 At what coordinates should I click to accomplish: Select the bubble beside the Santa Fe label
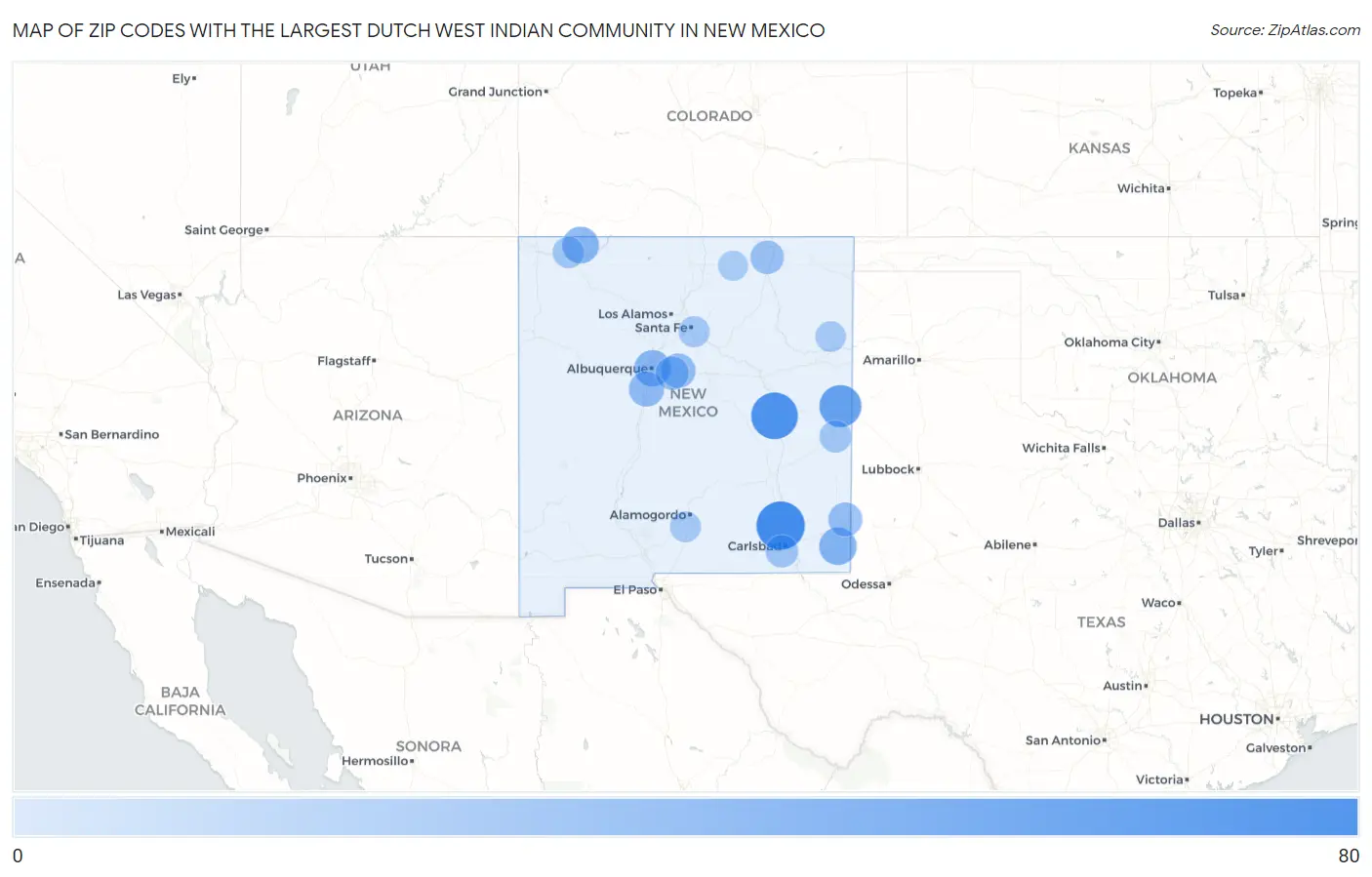tap(694, 332)
